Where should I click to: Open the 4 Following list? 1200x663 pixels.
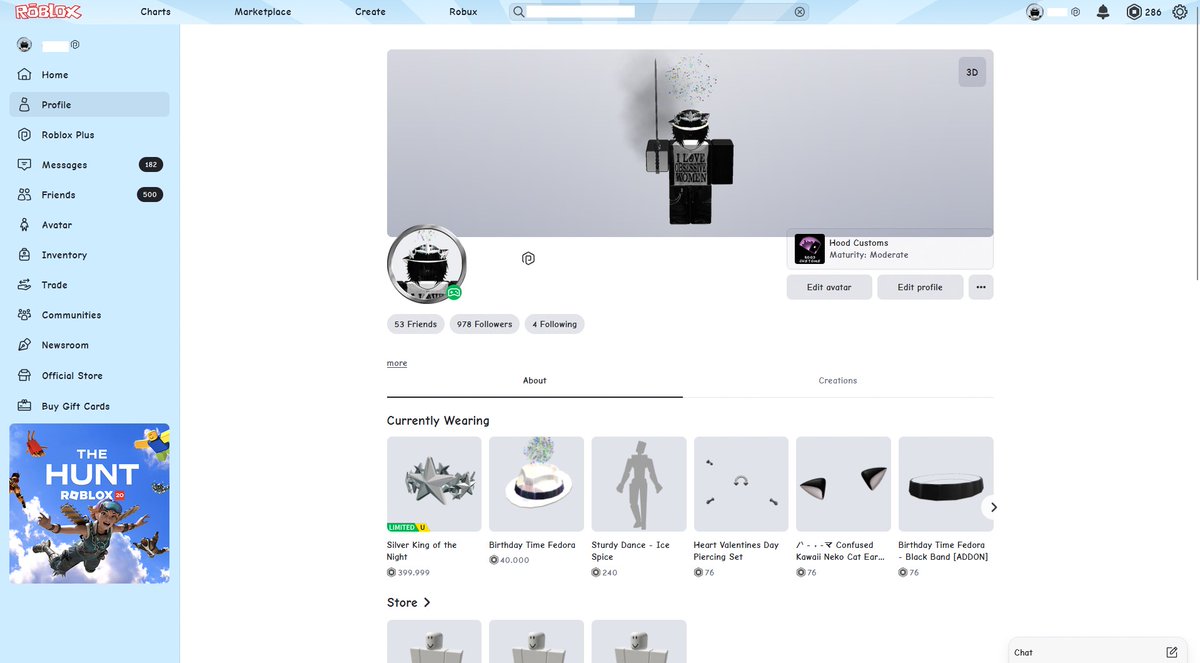coord(554,324)
